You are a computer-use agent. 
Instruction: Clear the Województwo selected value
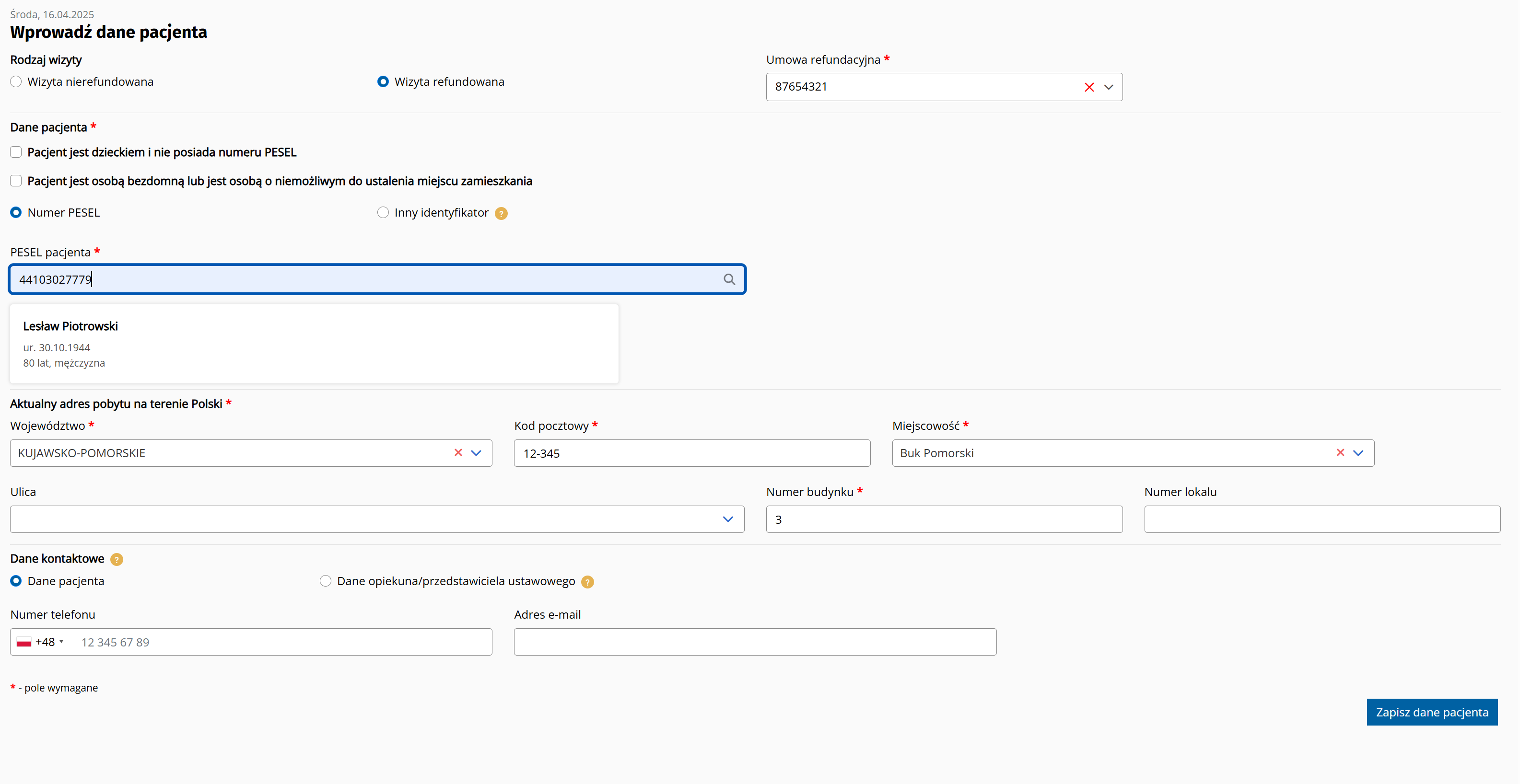pos(458,452)
